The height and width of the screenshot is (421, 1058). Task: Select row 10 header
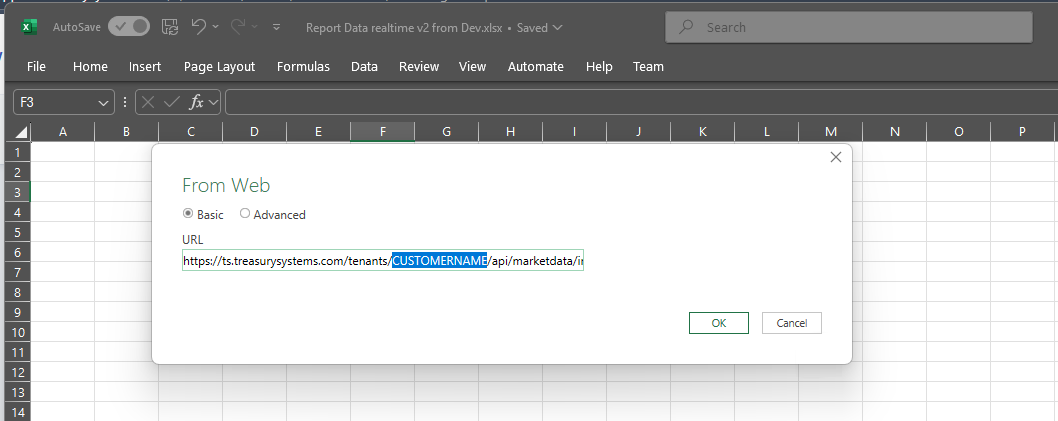click(18, 332)
